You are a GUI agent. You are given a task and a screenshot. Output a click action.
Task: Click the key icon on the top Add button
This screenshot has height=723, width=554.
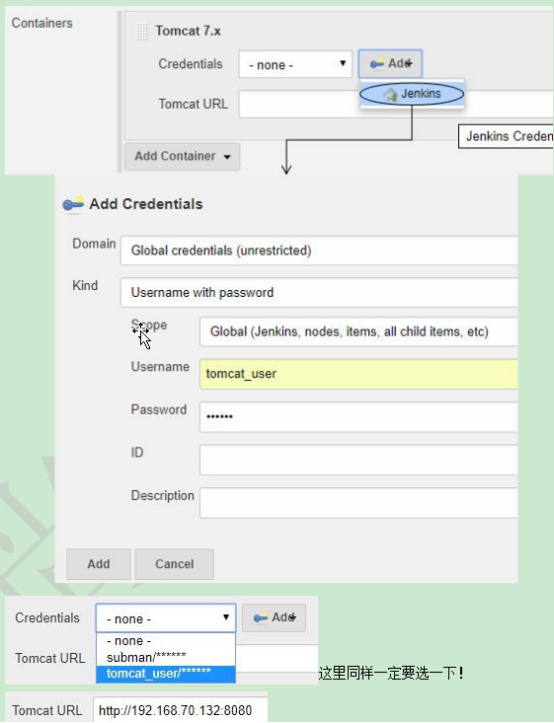(x=377, y=64)
